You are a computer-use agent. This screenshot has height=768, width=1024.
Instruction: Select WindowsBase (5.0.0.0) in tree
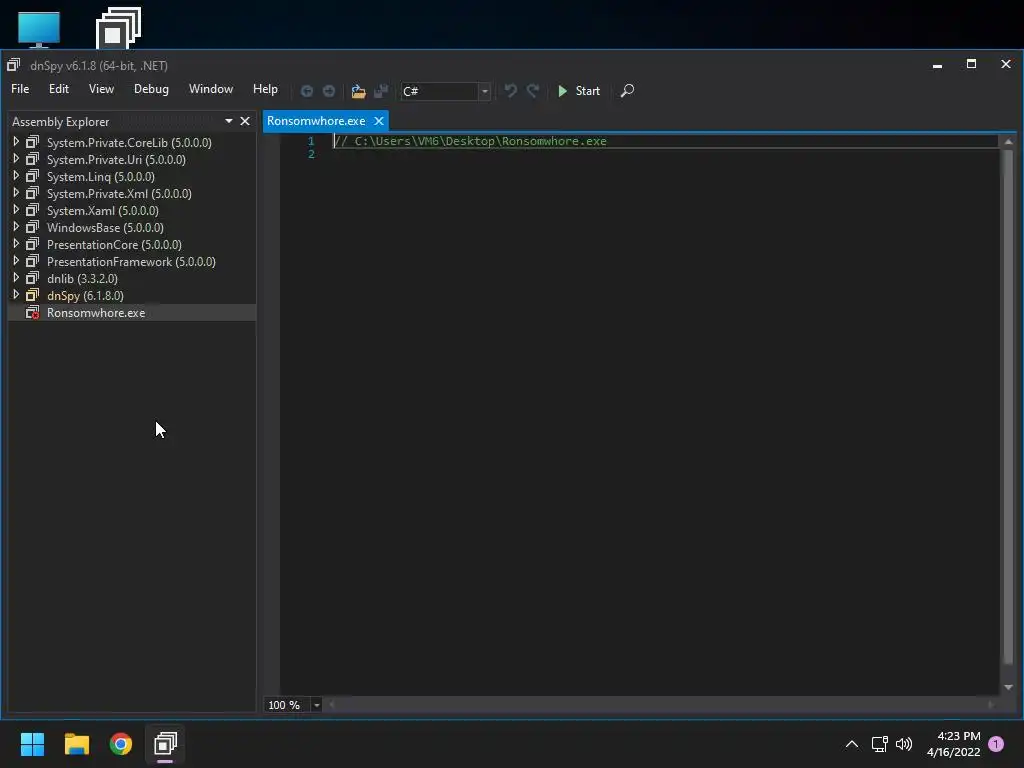(x=105, y=227)
